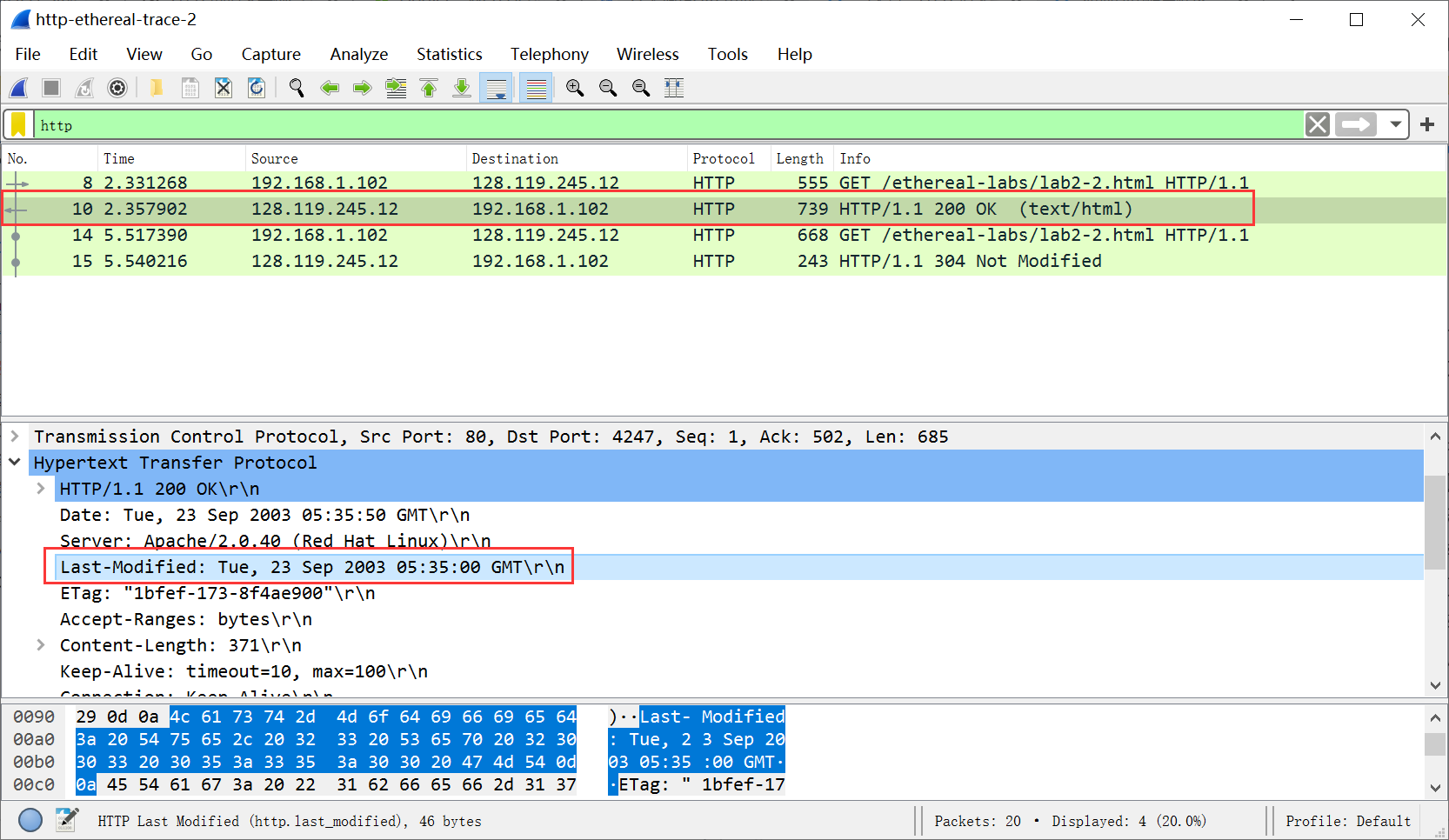Image resolution: width=1449 pixels, height=840 pixels.
Task: Restart the current capture
Action: (84, 88)
